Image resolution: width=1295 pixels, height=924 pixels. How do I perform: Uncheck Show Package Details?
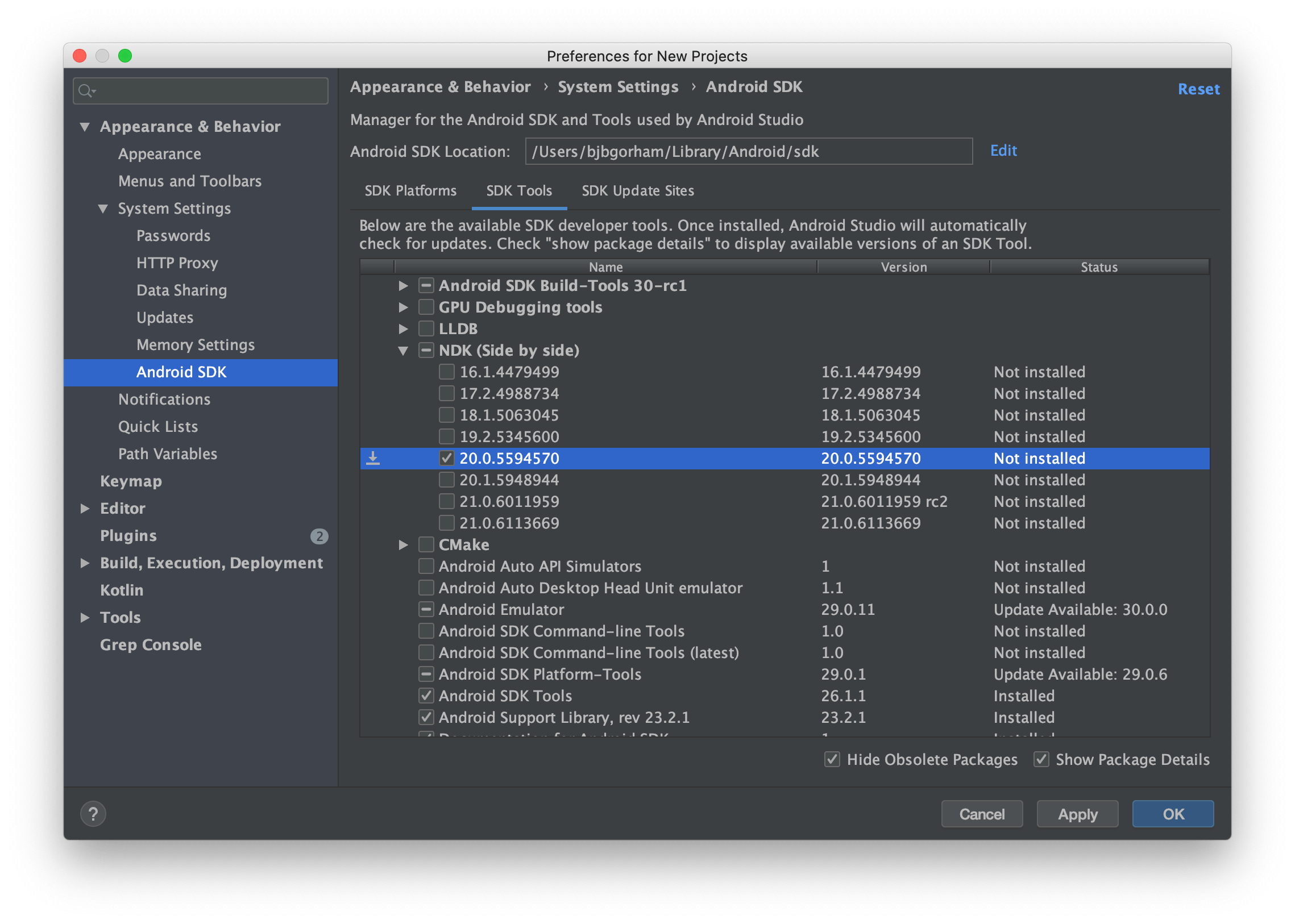point(1041,760)
